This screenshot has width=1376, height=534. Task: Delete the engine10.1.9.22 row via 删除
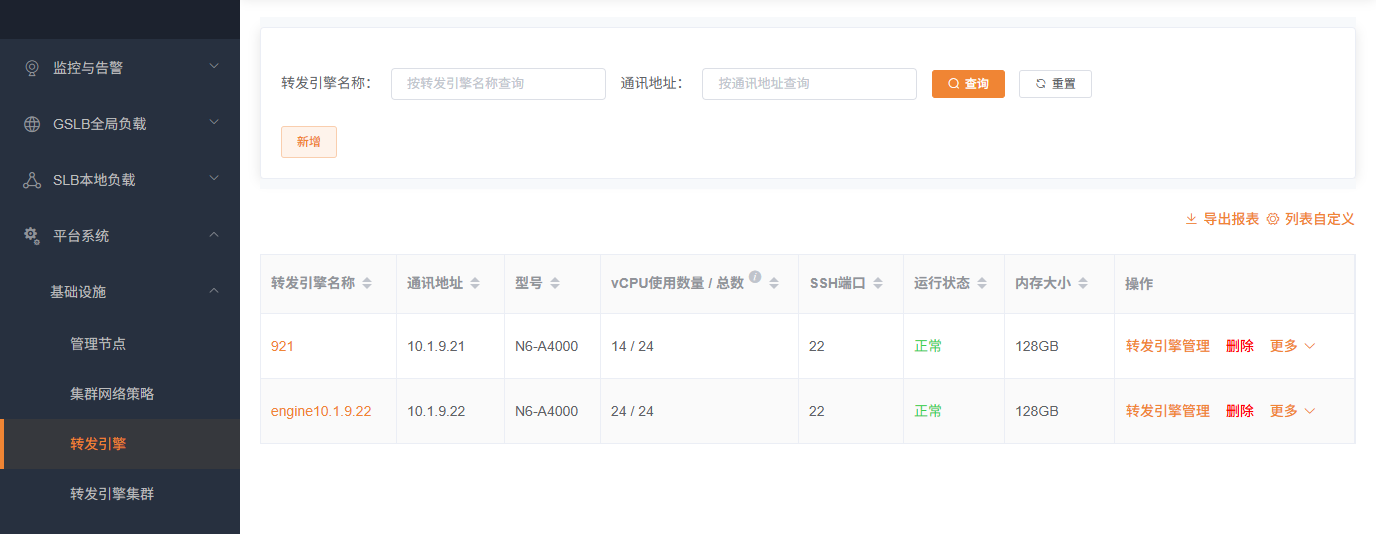pyautogui.click(x=1239, y=411)
